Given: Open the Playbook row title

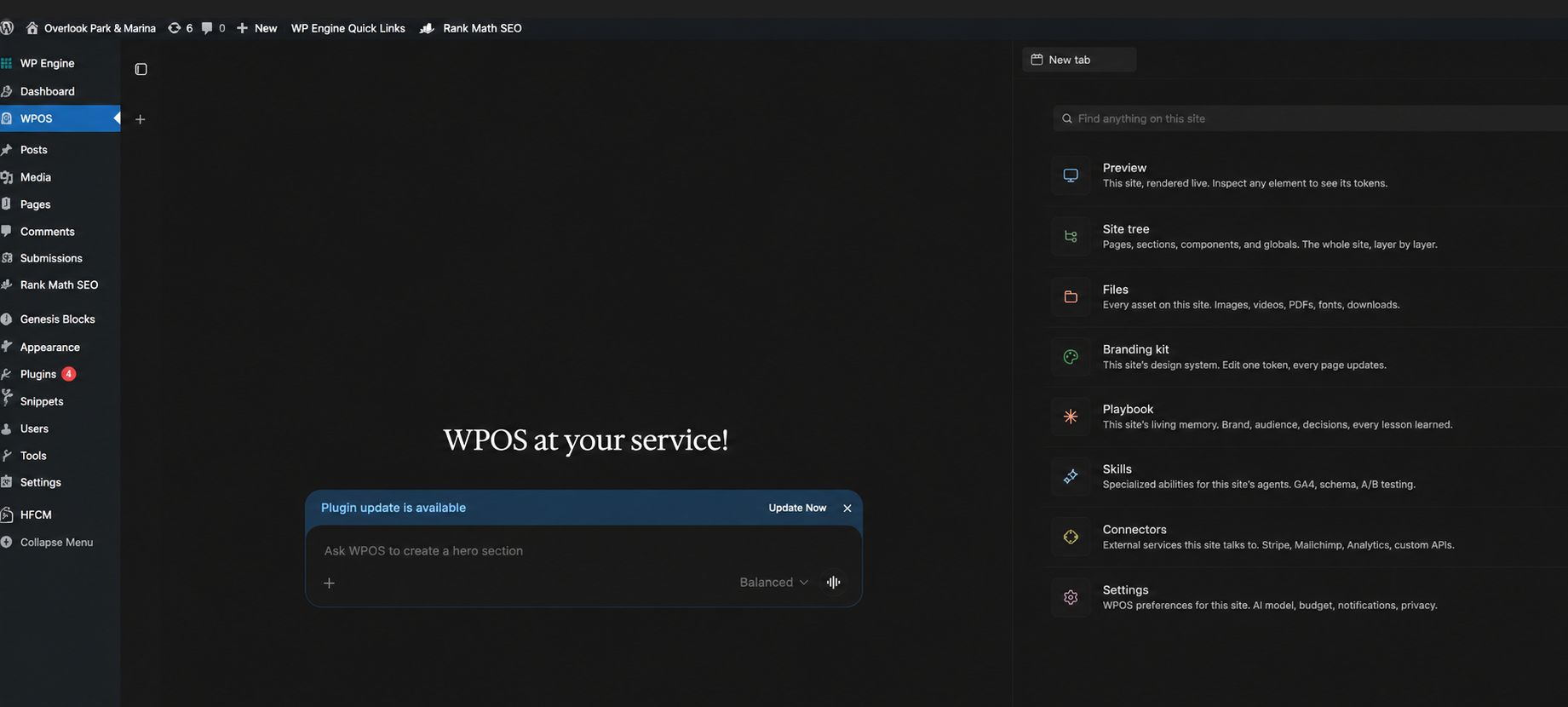Looking at the screenshot, I should click(1128, 409).
